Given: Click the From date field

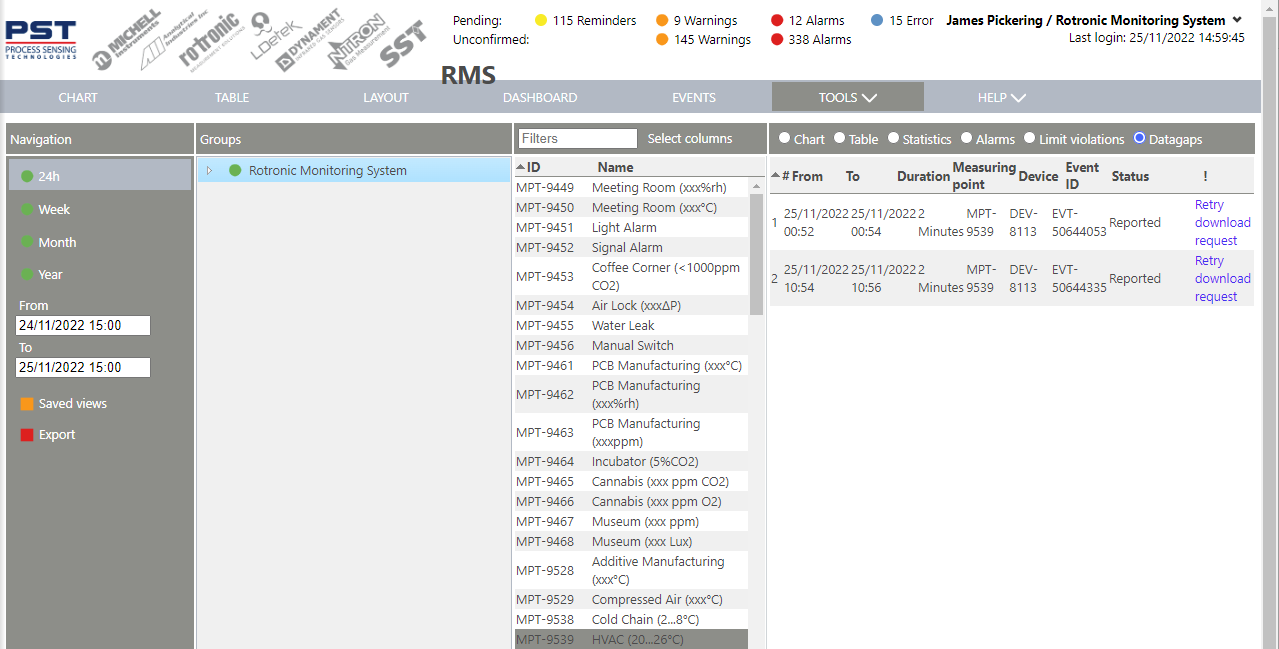Looking at the screenshot, I should point(83,325).
